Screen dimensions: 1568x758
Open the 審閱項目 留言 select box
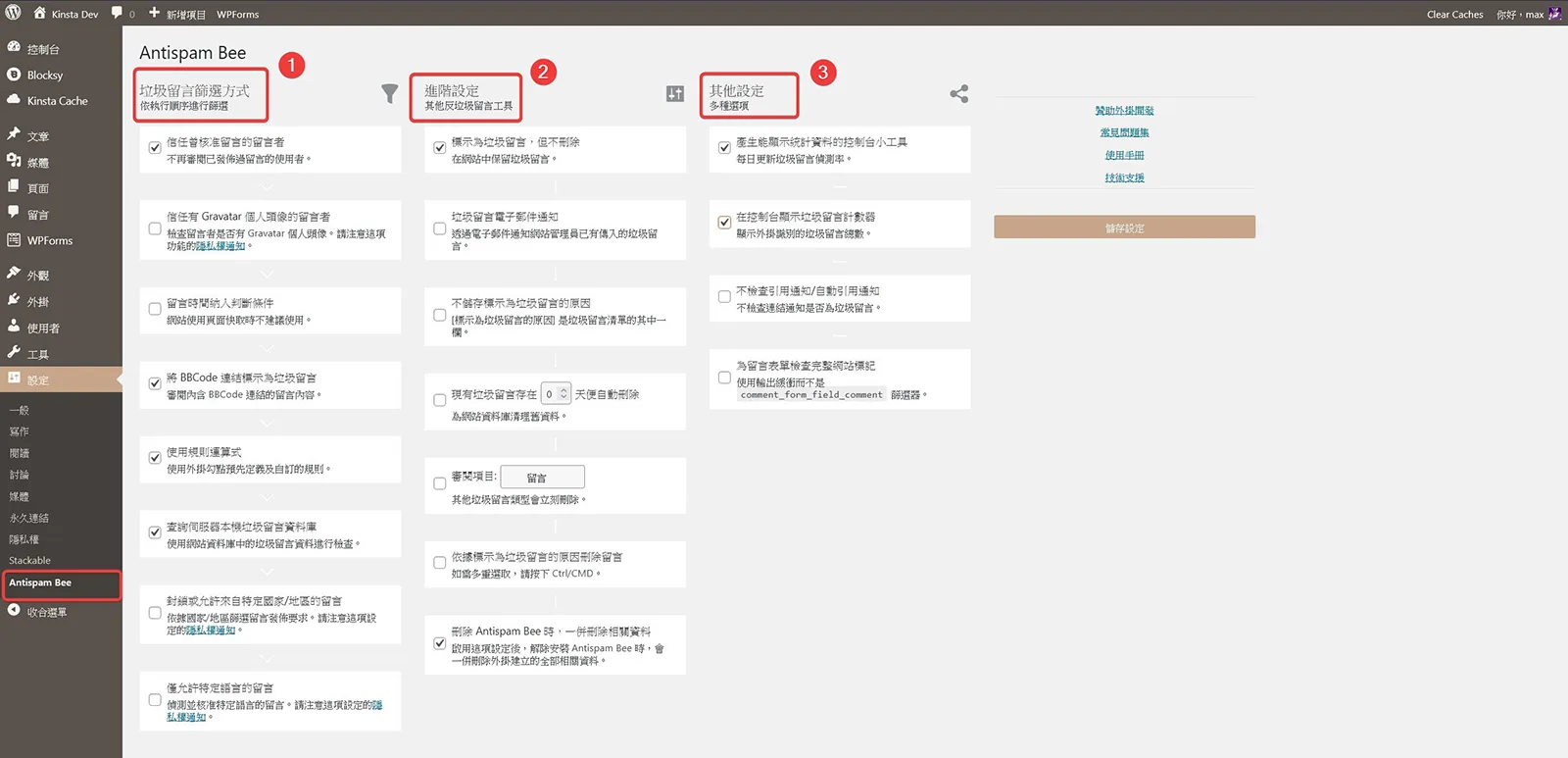542,478
